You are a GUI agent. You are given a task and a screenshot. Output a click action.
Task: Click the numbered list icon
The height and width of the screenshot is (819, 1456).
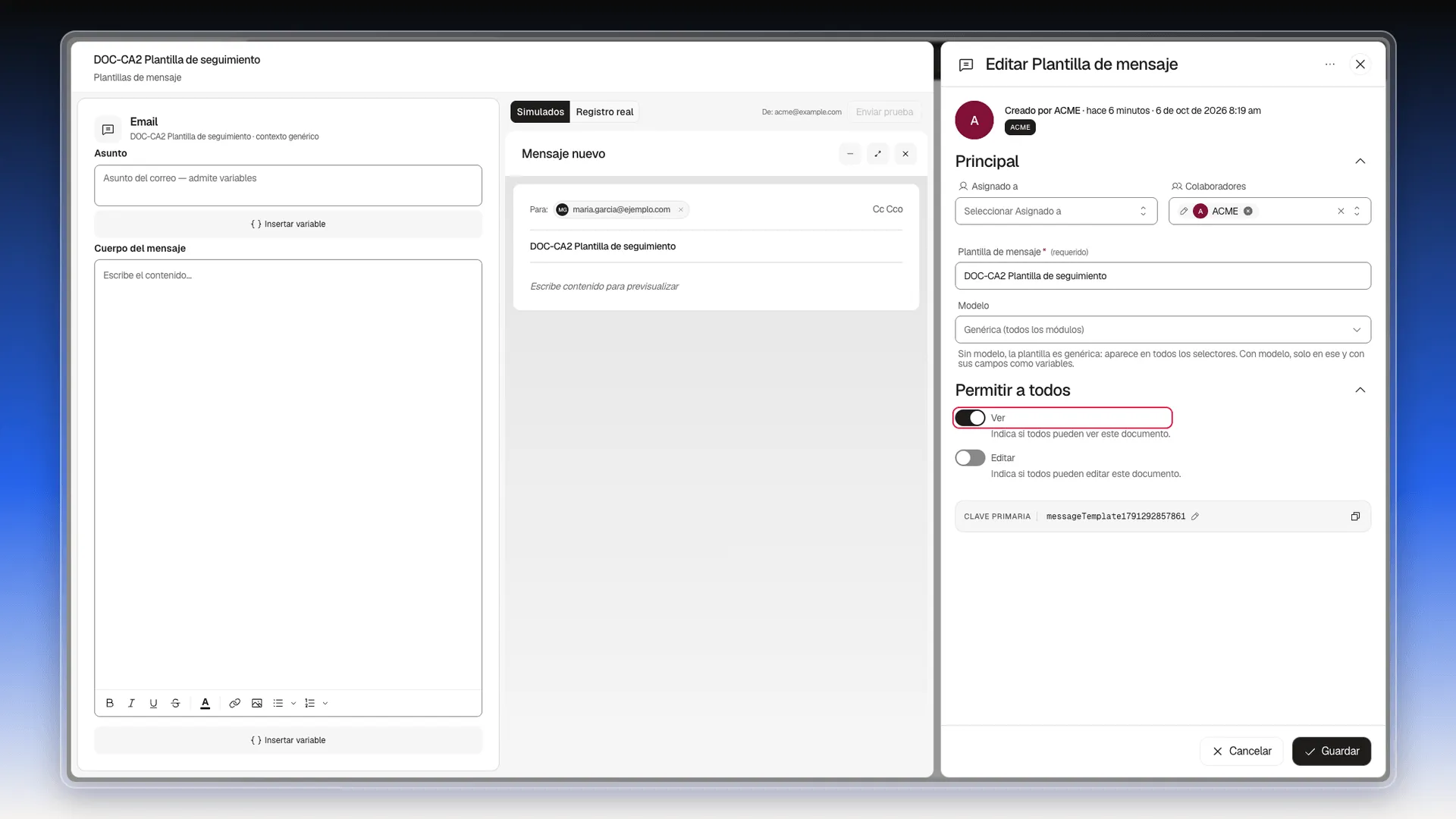(309, 703)
